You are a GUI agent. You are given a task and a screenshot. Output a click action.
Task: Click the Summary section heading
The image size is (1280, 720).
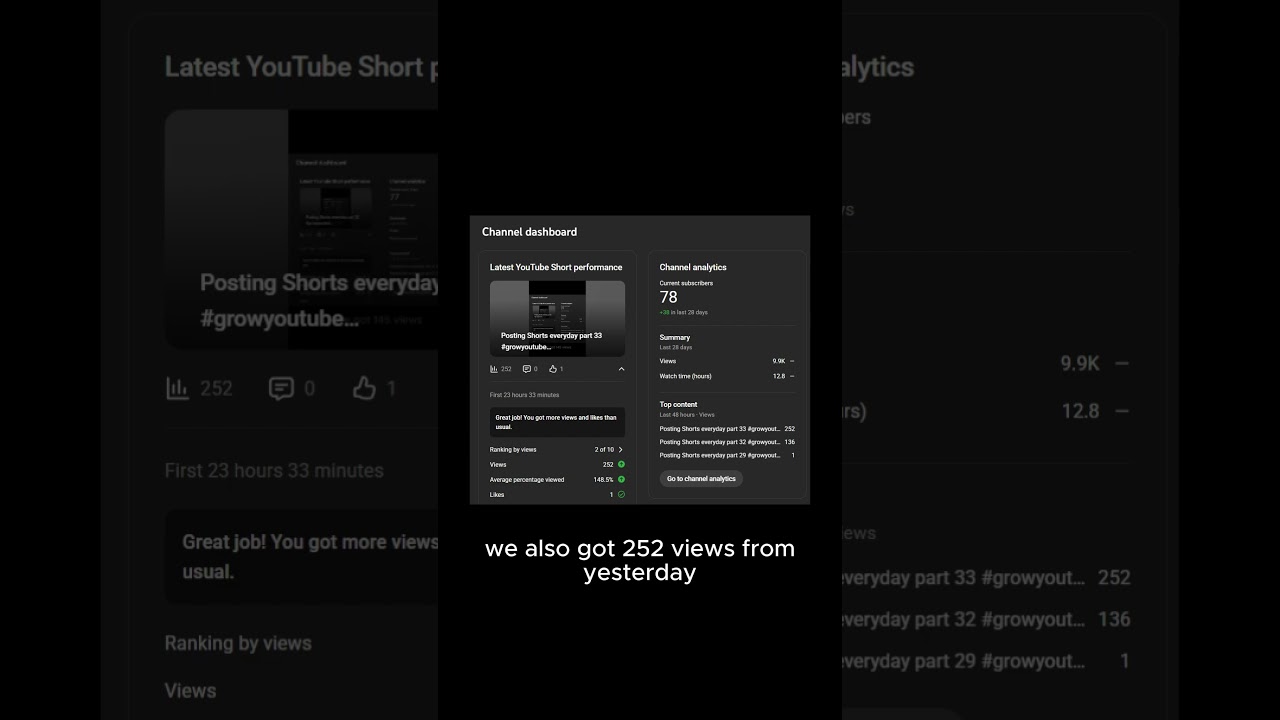pyautogui.click(x=675, y=337)
